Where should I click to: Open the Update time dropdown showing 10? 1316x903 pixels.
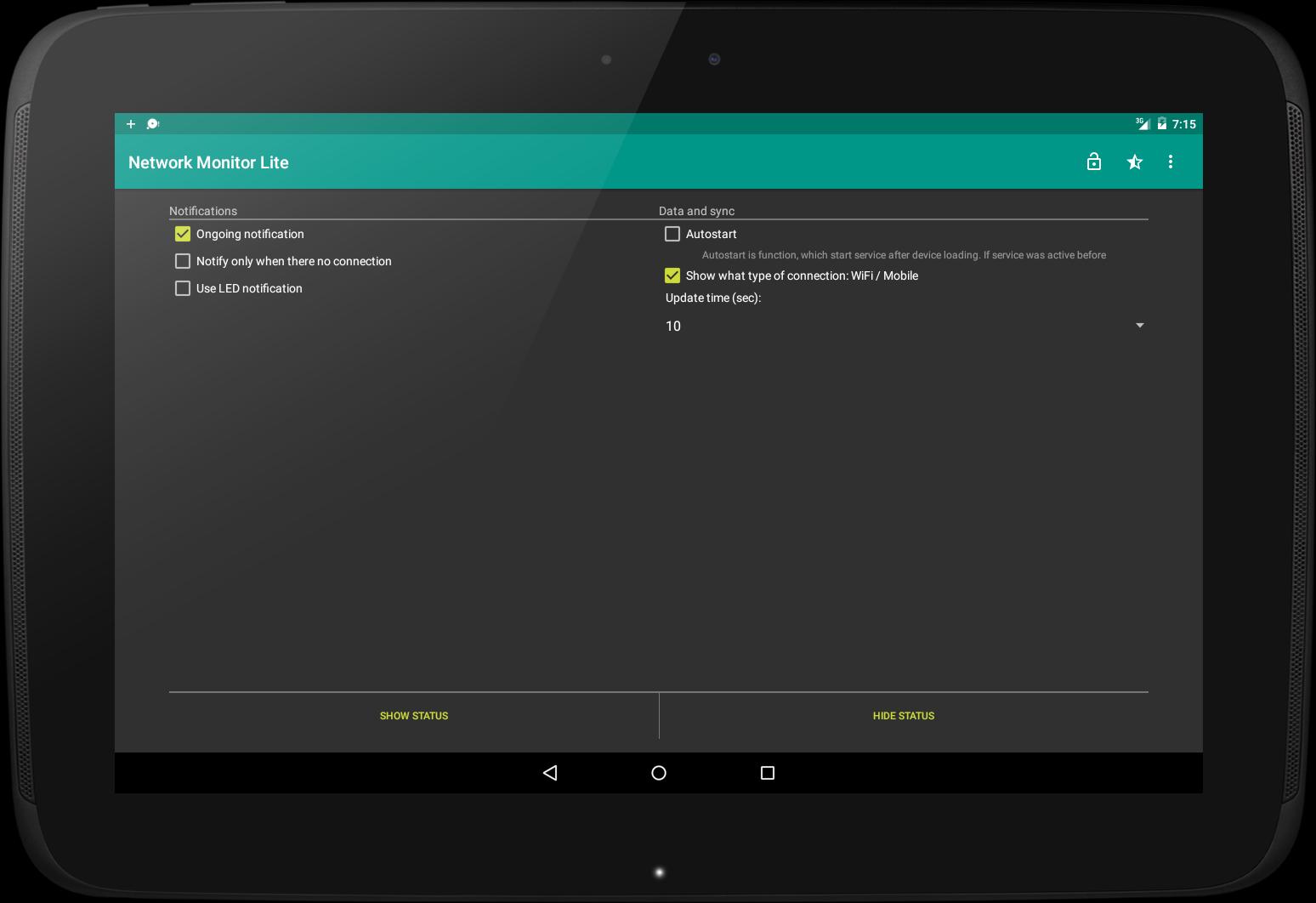904,326
